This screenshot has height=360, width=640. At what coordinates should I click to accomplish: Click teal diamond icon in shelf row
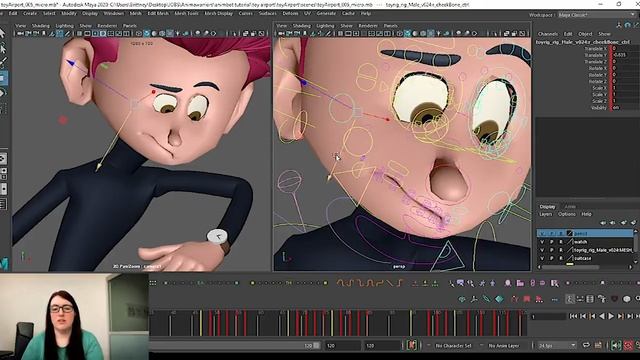coord(499,299)
